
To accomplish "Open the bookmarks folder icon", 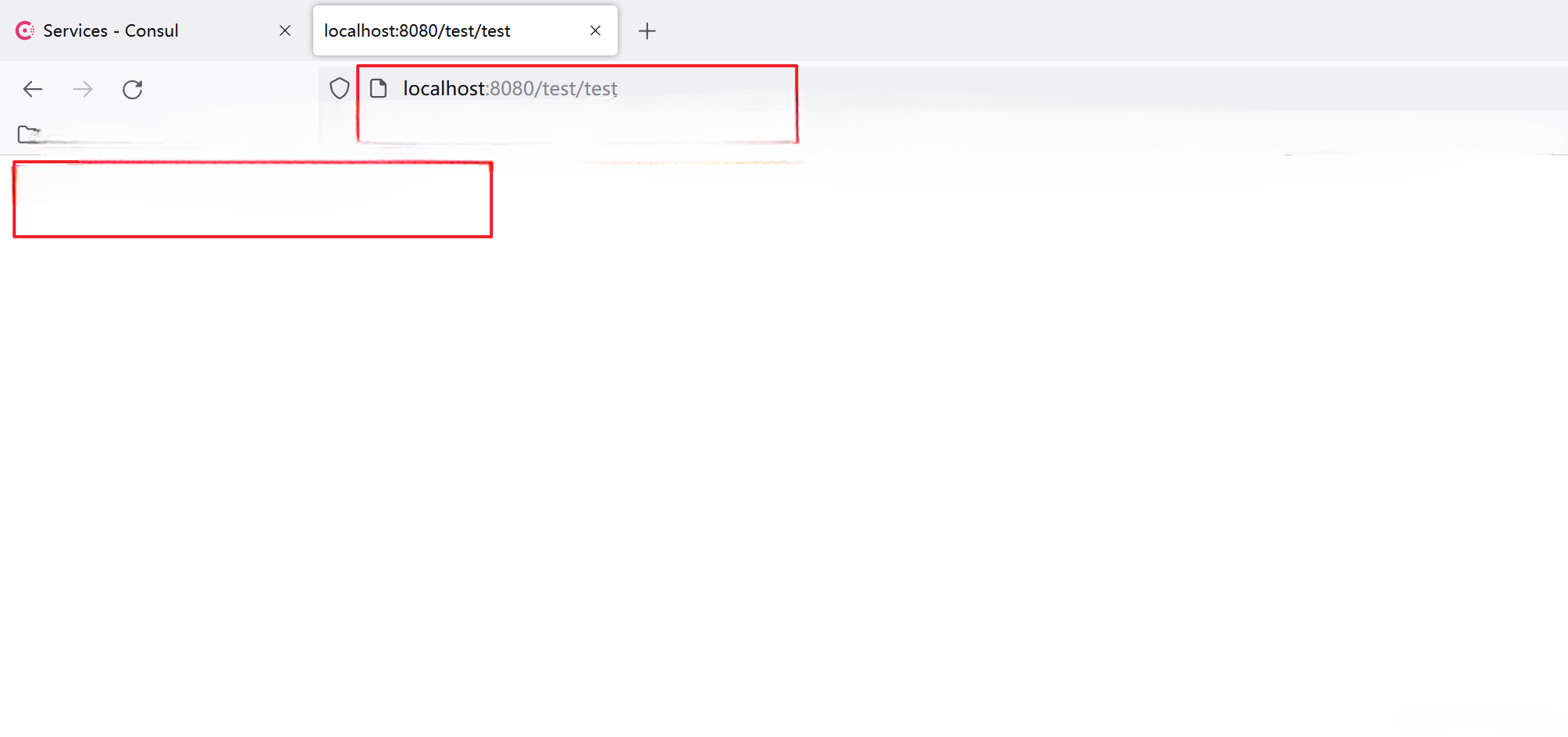I will click(x=29, y=134).
